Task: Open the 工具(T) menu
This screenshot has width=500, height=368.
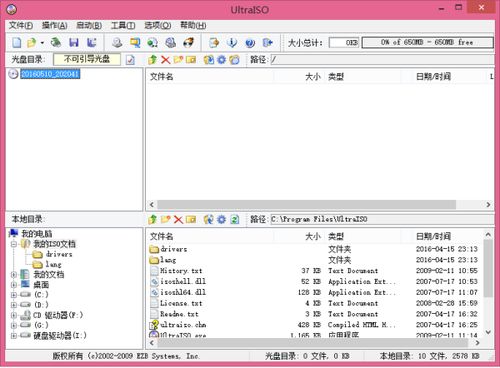Action: (x=123, y=25)
